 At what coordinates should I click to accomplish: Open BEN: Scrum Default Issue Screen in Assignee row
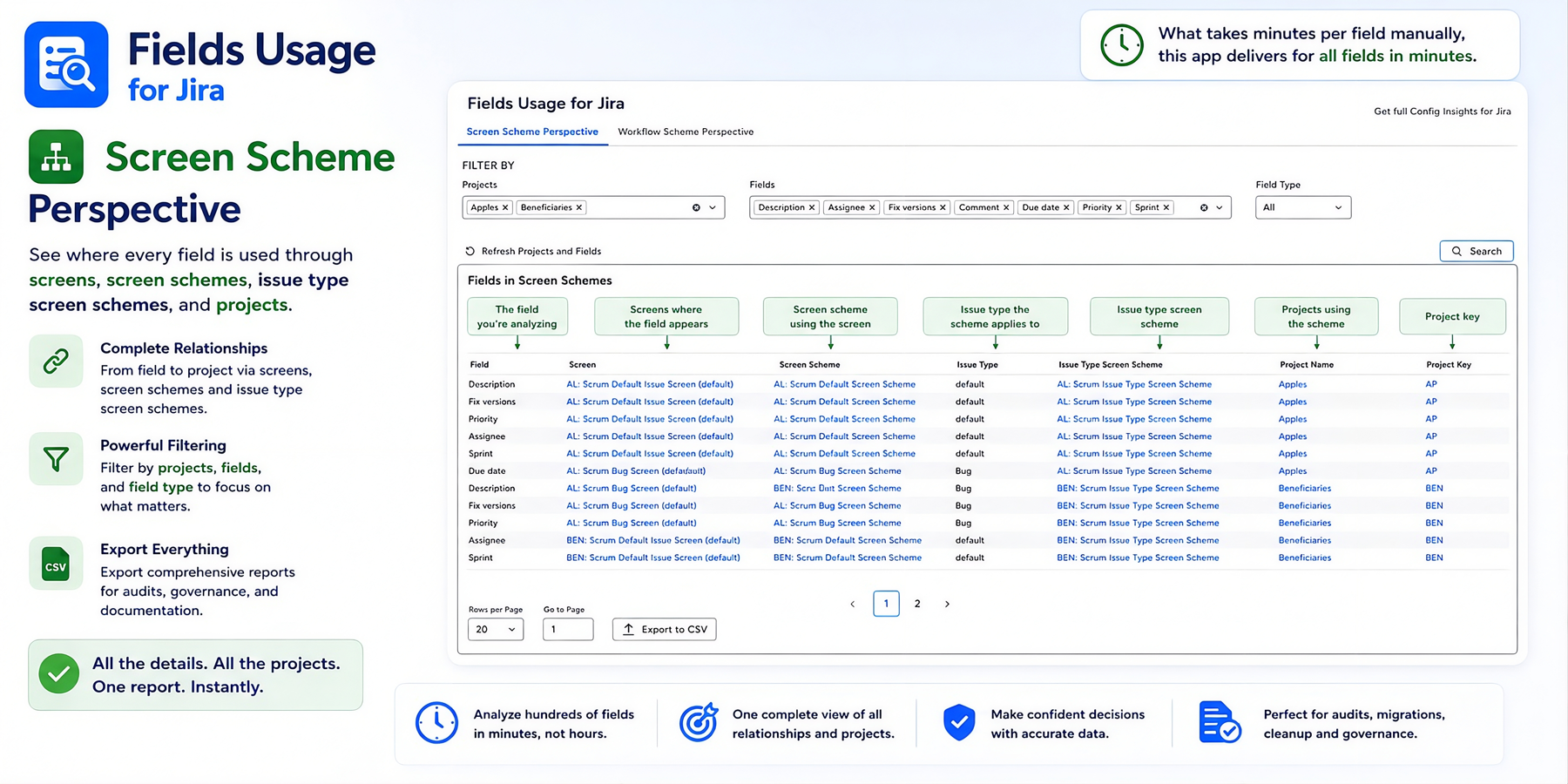coord(653,540)
